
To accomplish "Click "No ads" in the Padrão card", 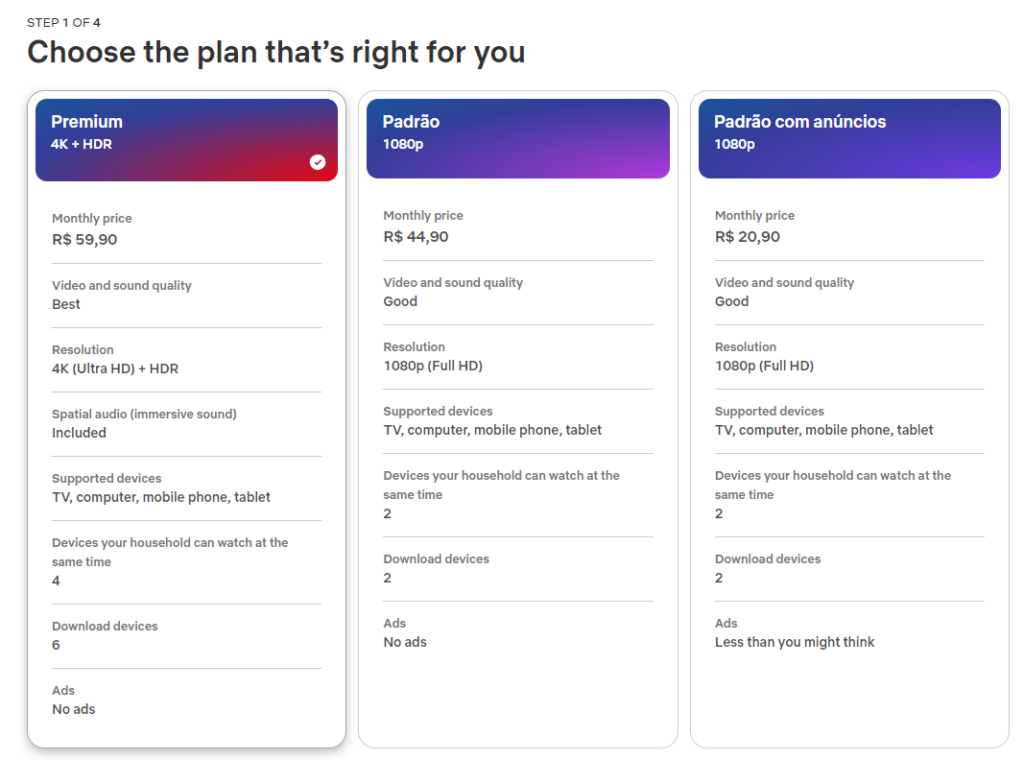I will click(x=405, y=642).
